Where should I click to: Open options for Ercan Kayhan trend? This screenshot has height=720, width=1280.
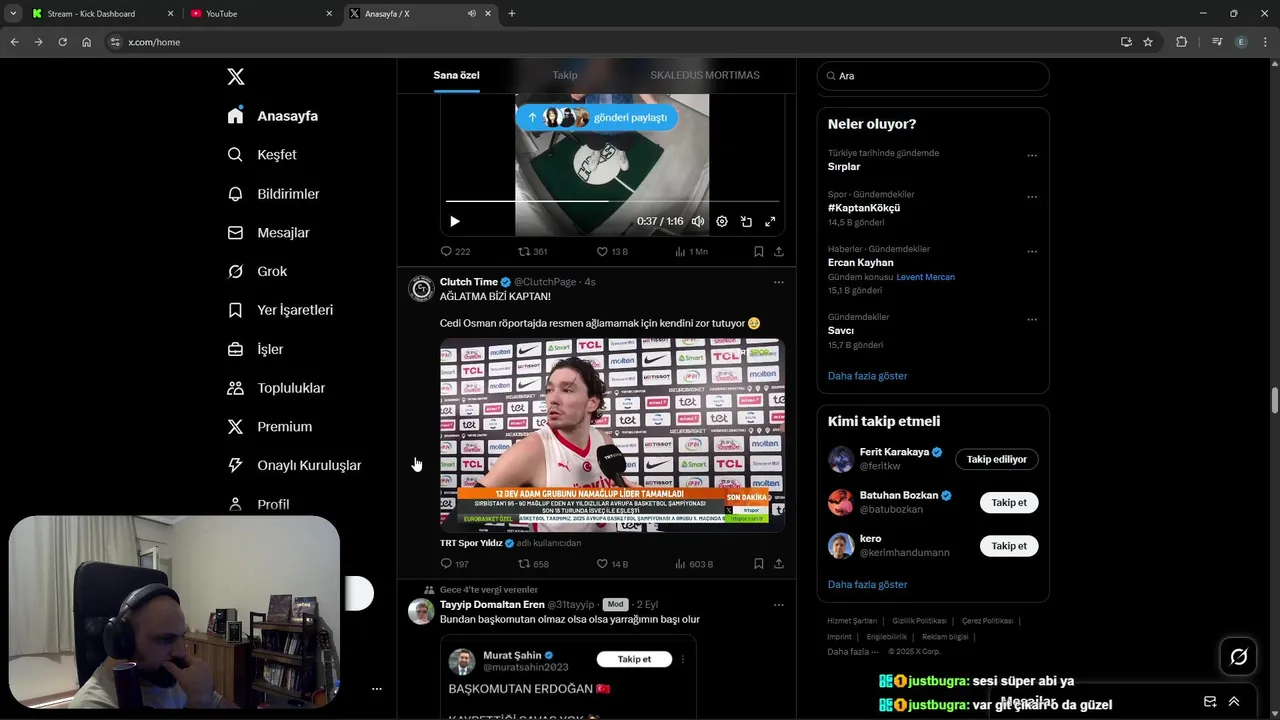click(x=1032, y=252)
